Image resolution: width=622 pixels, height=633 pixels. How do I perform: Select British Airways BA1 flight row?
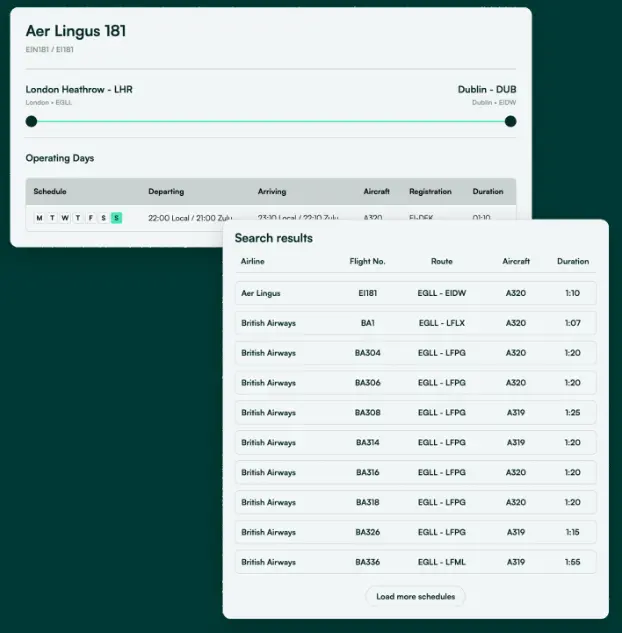click(x=415, y=323)
